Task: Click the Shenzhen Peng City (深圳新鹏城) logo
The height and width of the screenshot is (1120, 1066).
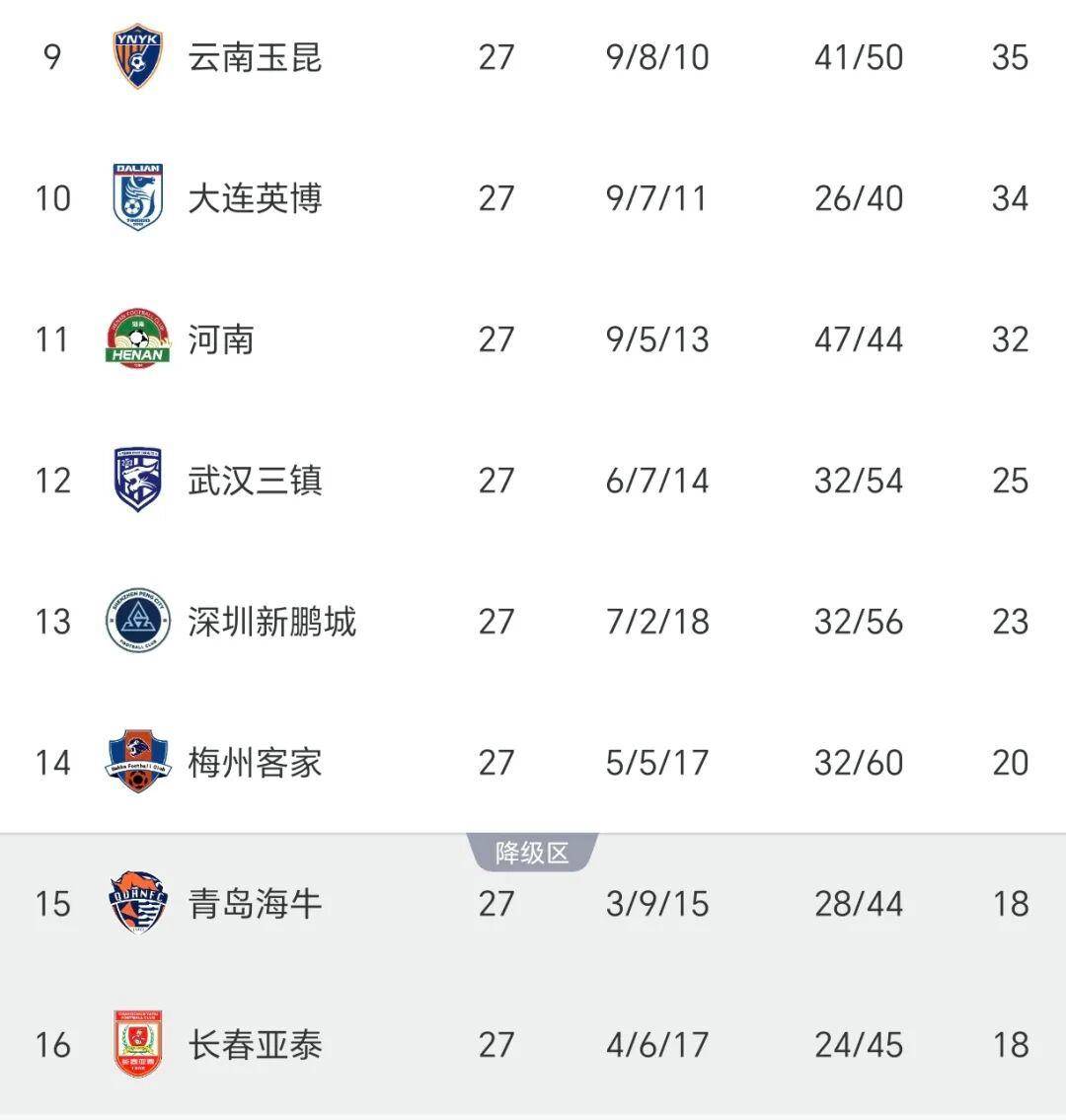Action: click(137, 622)
